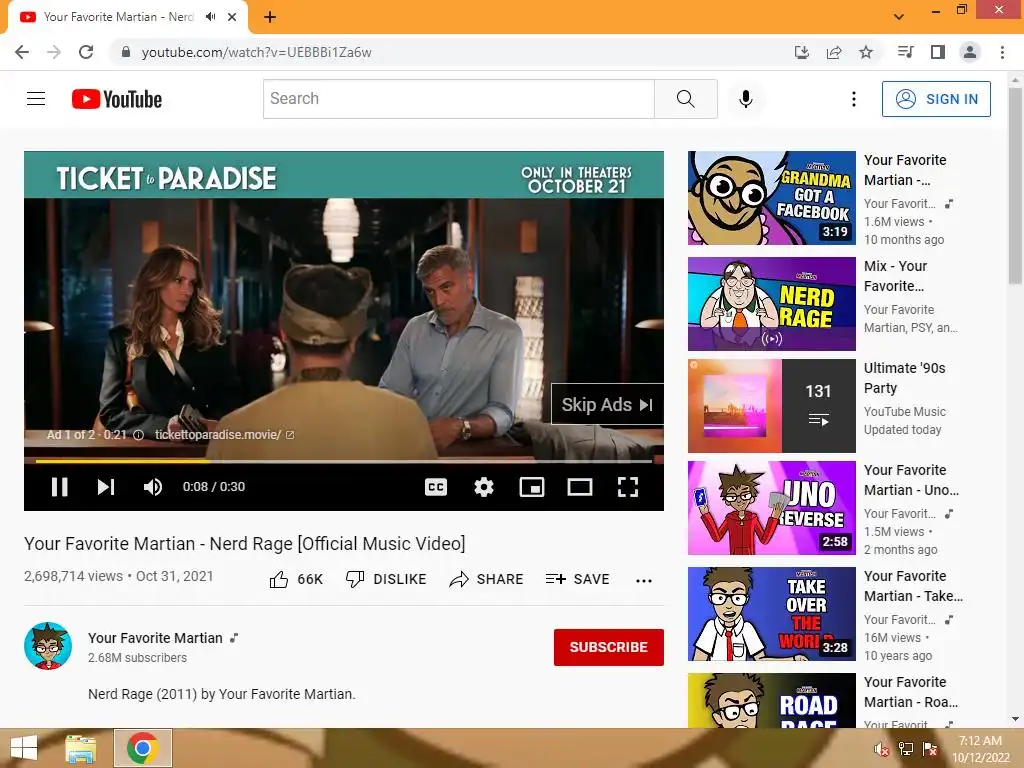Viewport: 1024px width, 768px height.
Task: Open more actions ellipsis under video
Action: pos(644,581)
